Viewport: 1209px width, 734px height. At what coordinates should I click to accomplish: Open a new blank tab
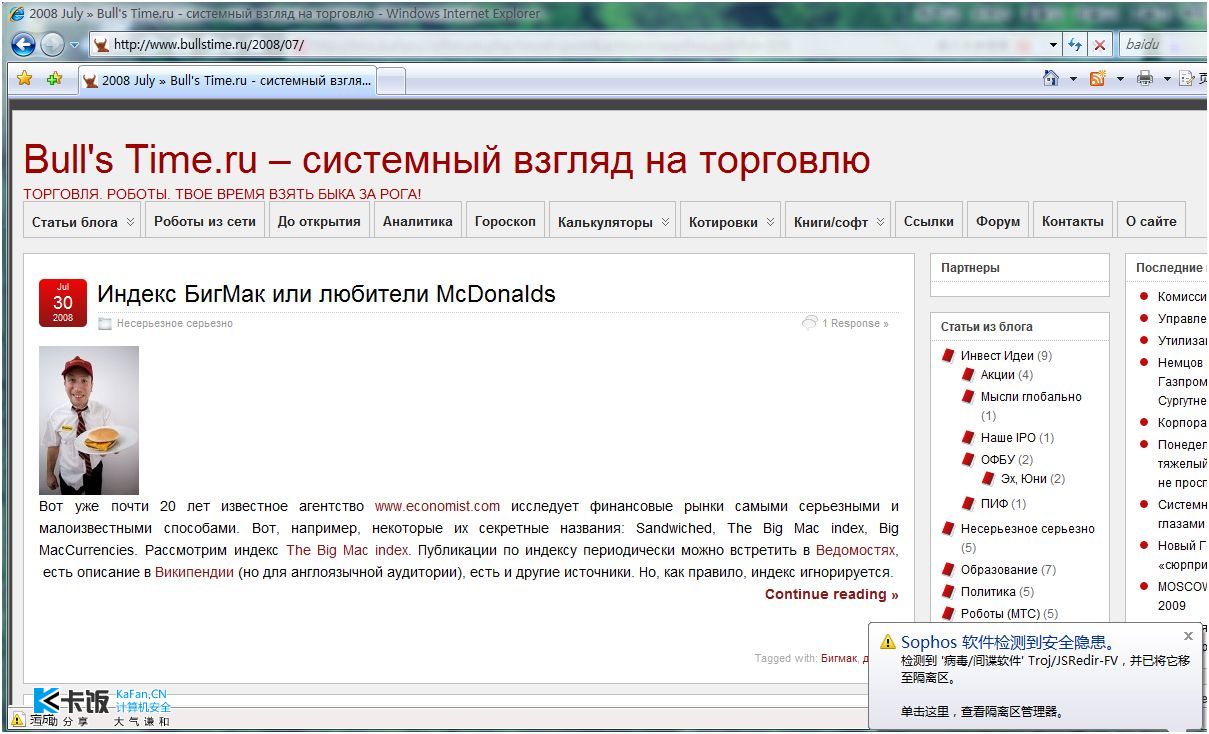click(x=391, y=81)
